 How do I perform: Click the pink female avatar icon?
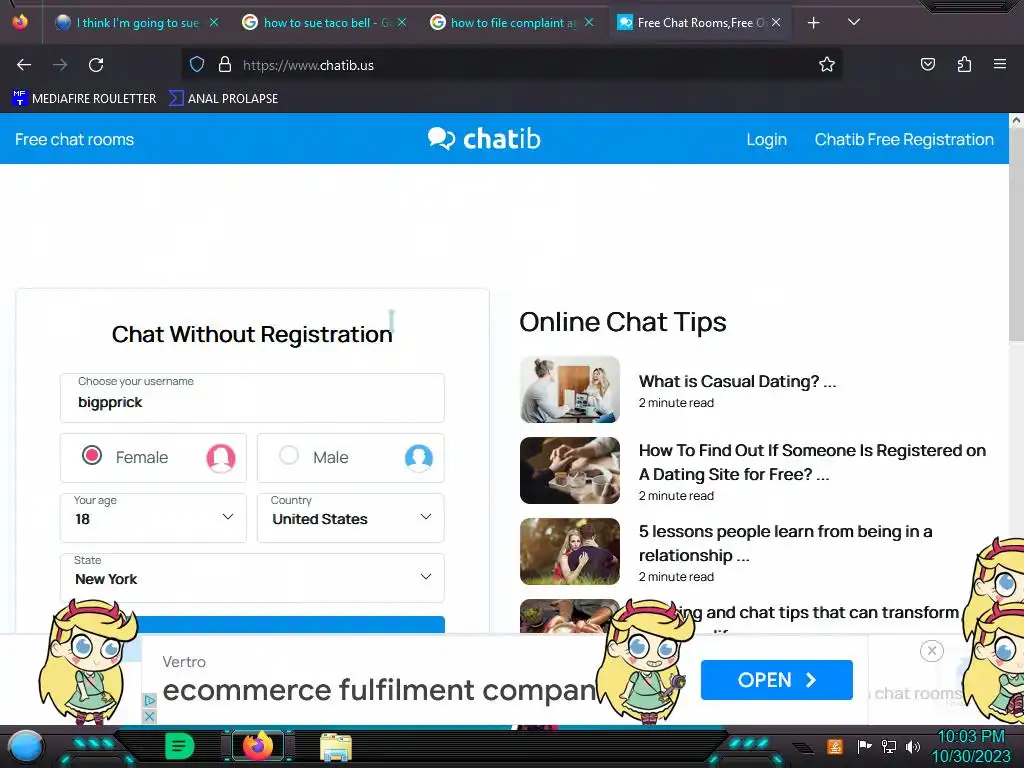click(221, 458)
